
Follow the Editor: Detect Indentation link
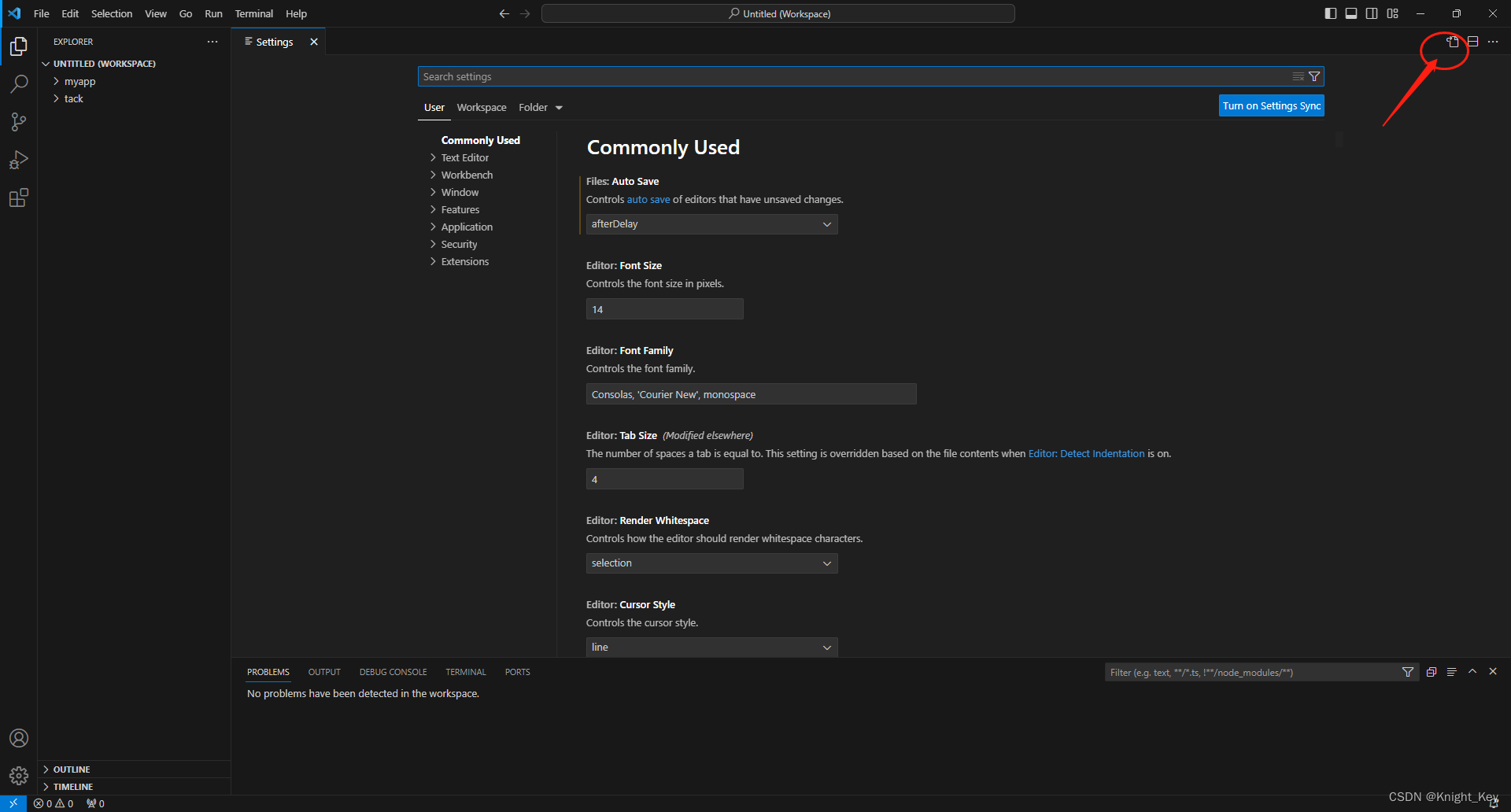tap(1086, 454)
